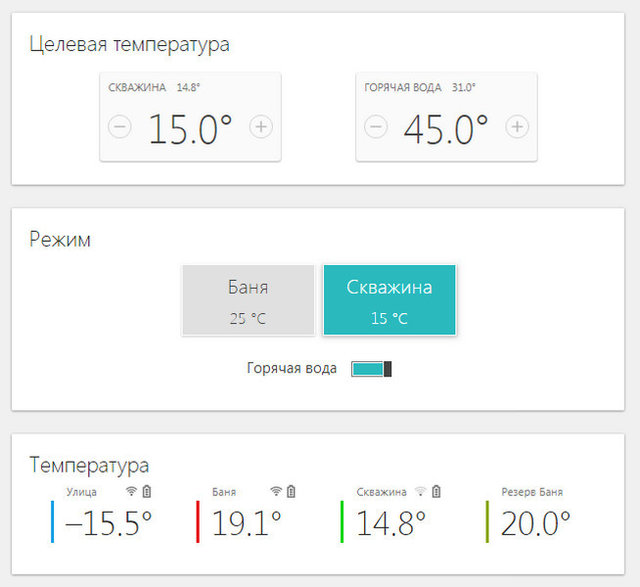Decrease Горячая вода target temperature with minus
Image resolution: width=640 pixels, height=587 pixels.
(x=376, y=127)
